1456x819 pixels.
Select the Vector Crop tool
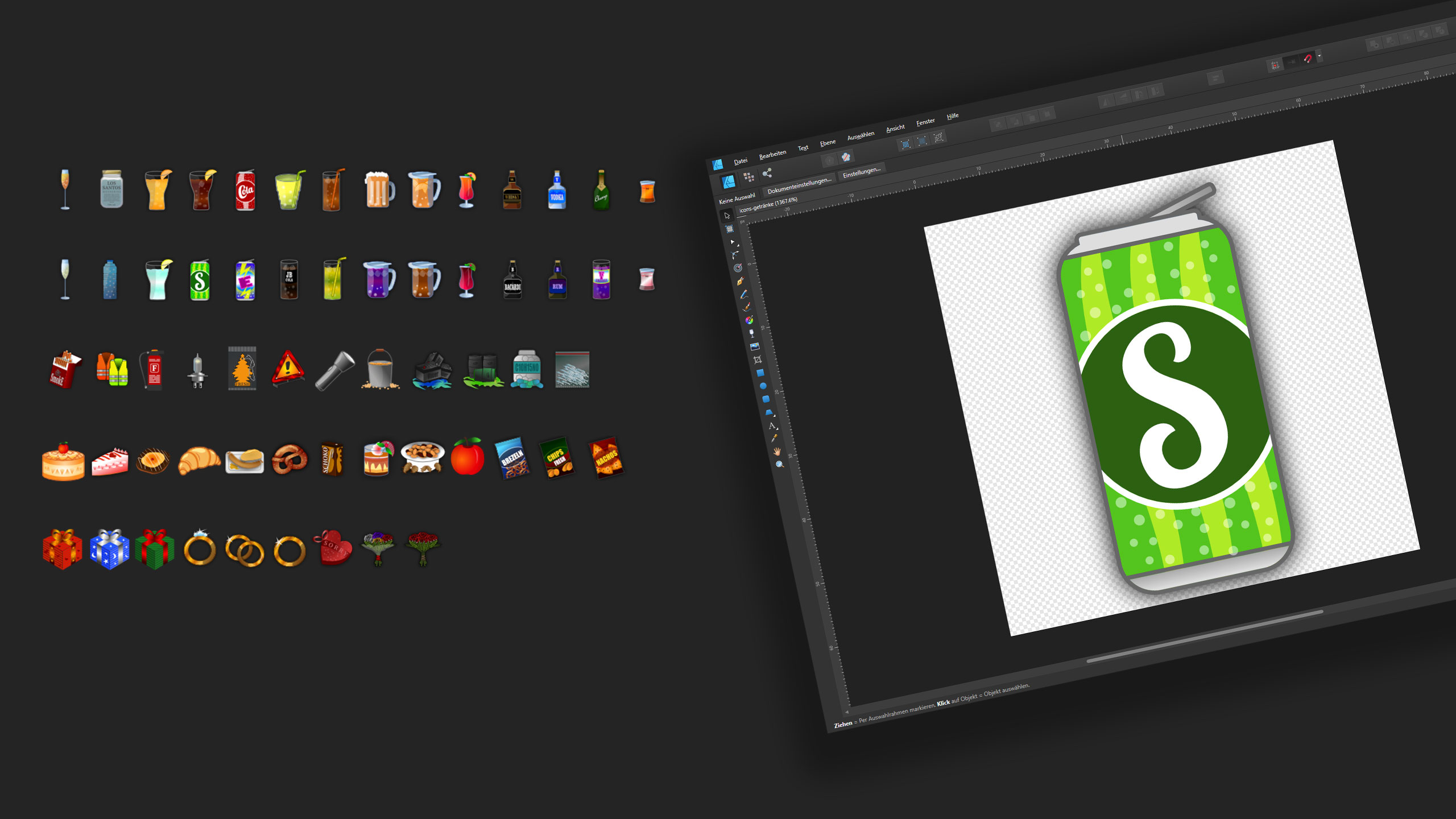pos(758,359)
